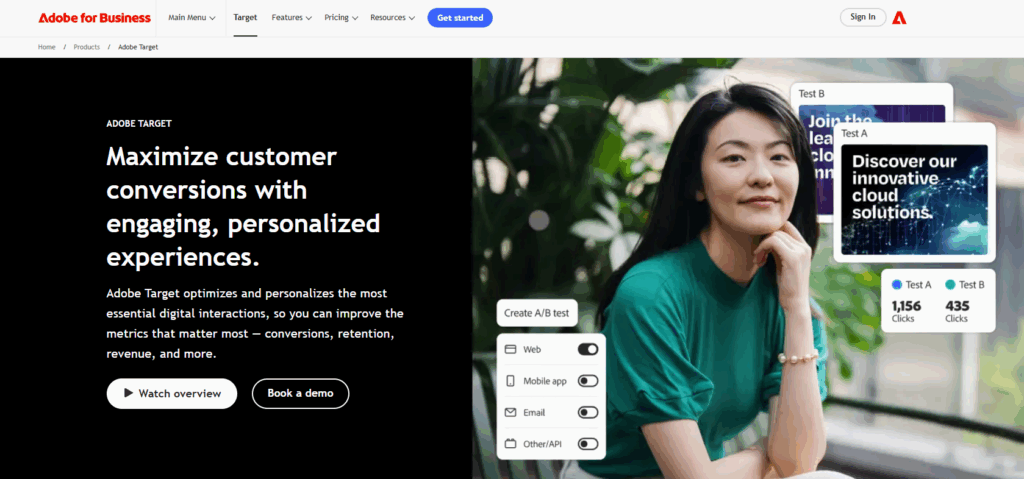Click the blue Test A legend dot
The height and width of the screenshot is (479, 1024).
point(897,285)
